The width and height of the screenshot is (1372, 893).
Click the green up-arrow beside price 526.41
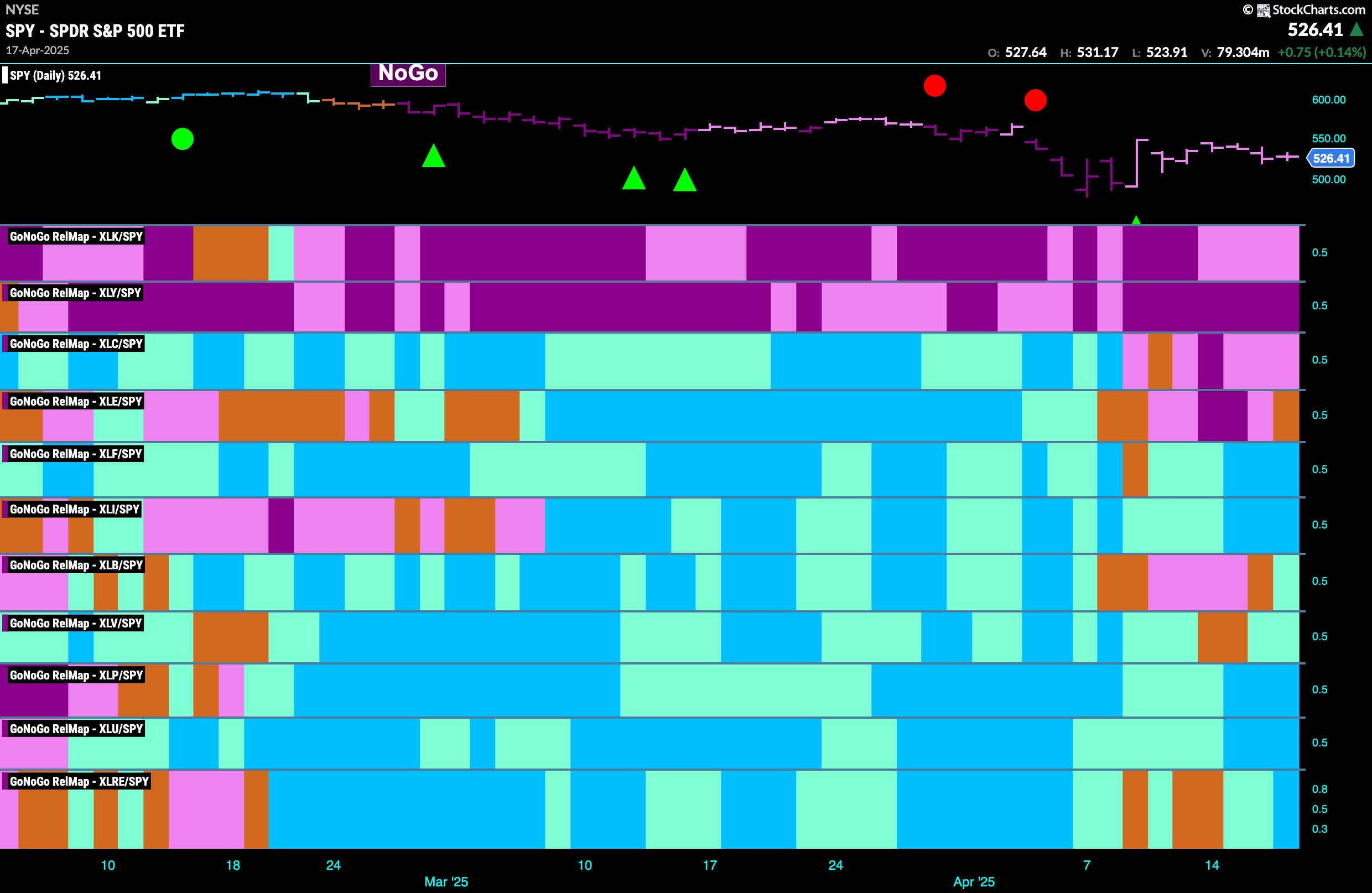[1357, 29]
